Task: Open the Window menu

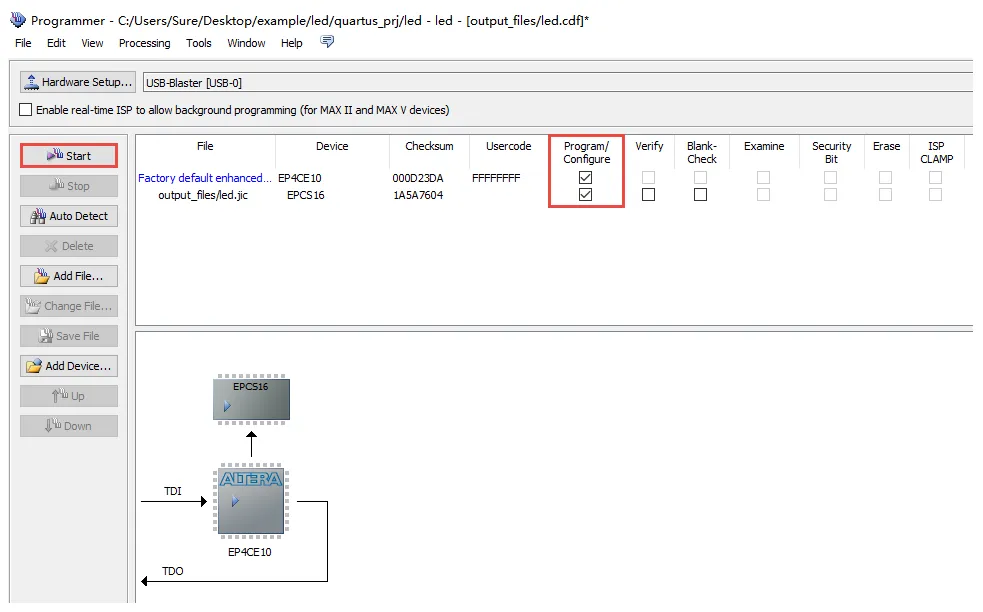Action: [x=246, y=43]
